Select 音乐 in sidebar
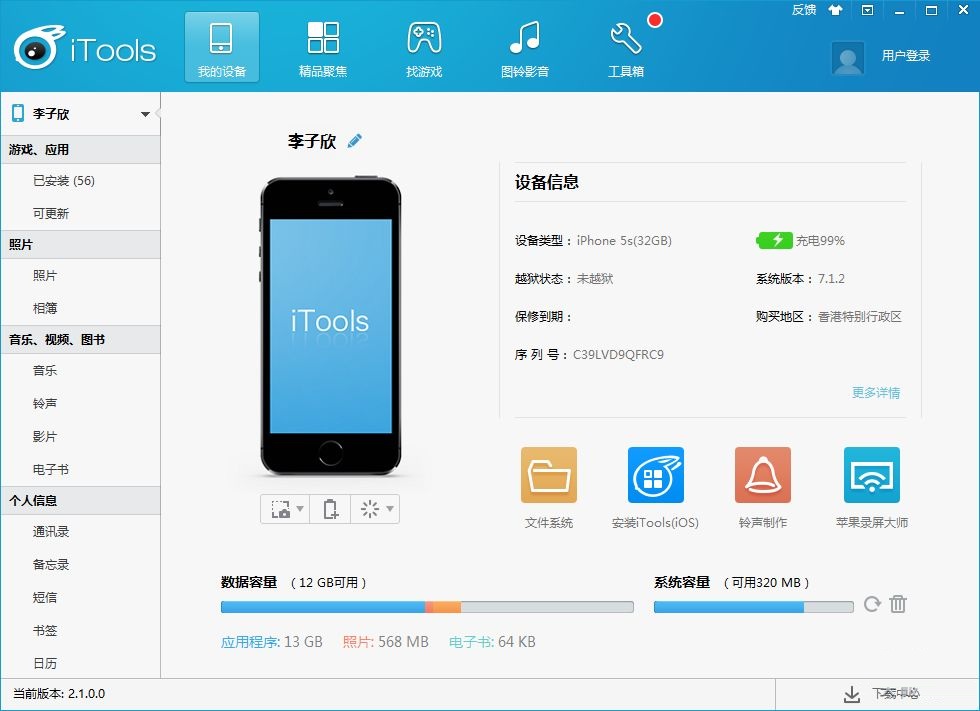 point(45,370)
